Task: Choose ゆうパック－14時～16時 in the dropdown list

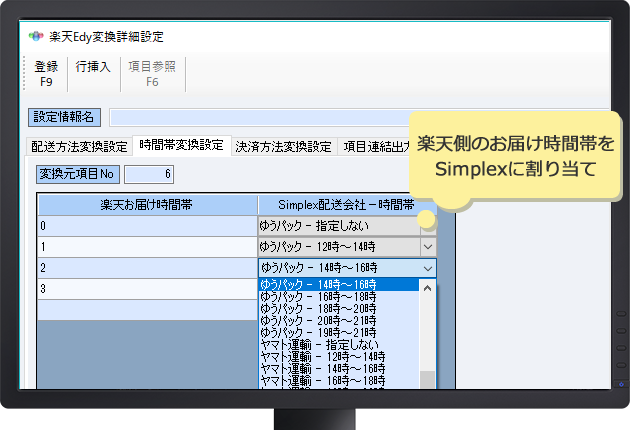Action: (339, 285)
